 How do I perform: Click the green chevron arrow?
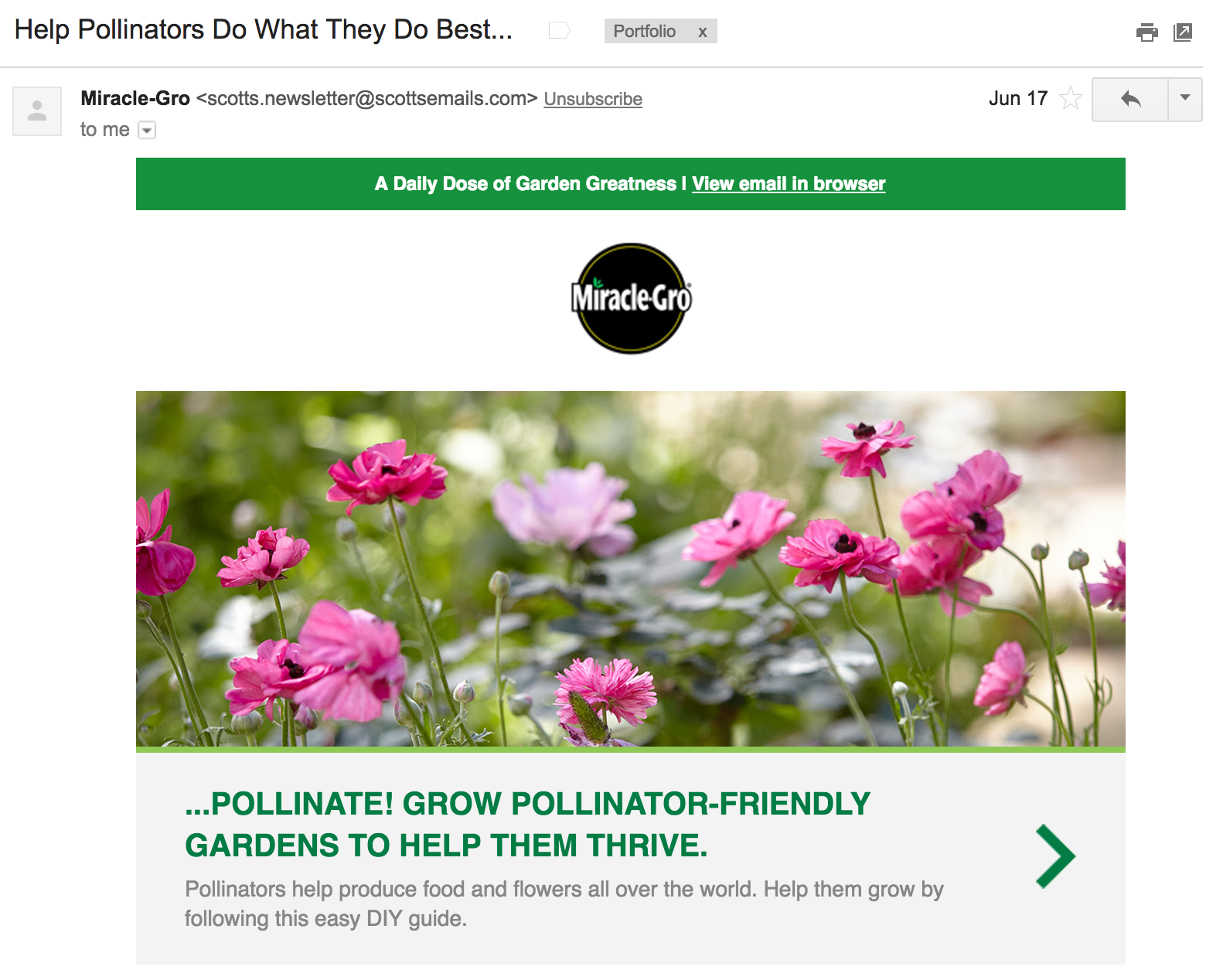point(1055,856)
